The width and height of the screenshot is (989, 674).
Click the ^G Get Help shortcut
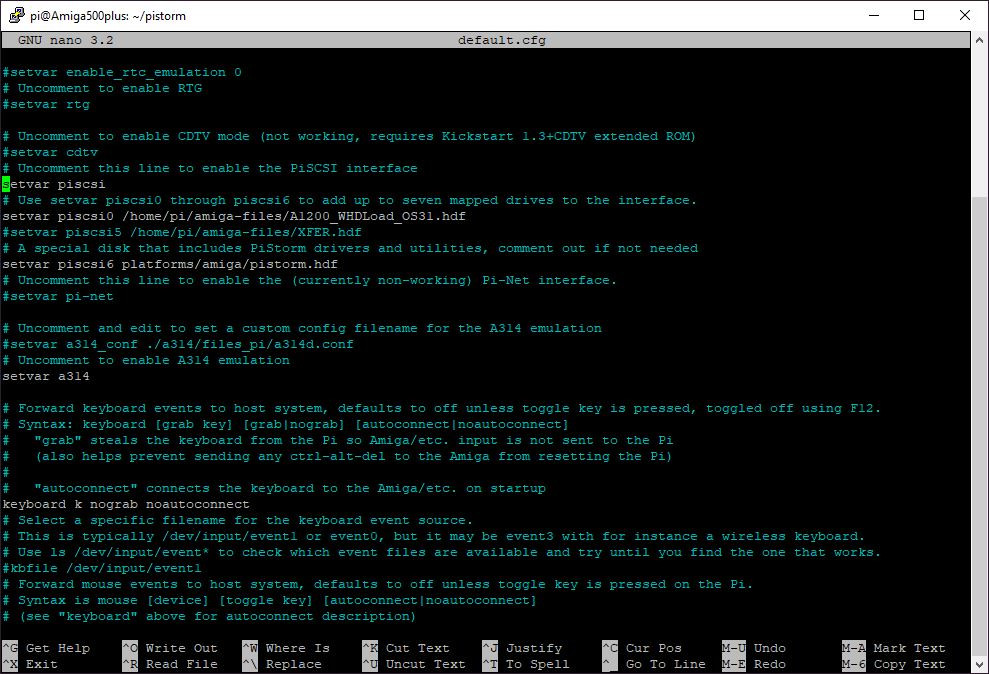click(46, 648)
